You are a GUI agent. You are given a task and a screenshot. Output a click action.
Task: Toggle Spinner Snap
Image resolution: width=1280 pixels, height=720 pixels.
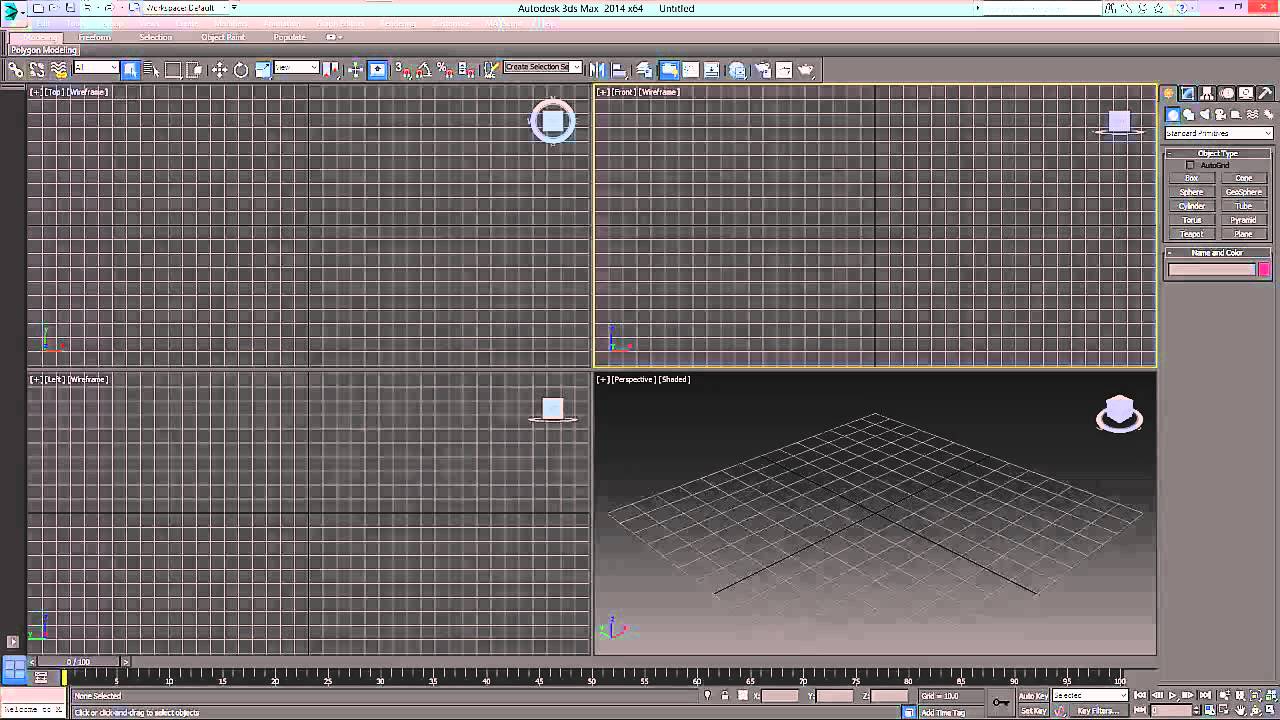tap(467, 70)
